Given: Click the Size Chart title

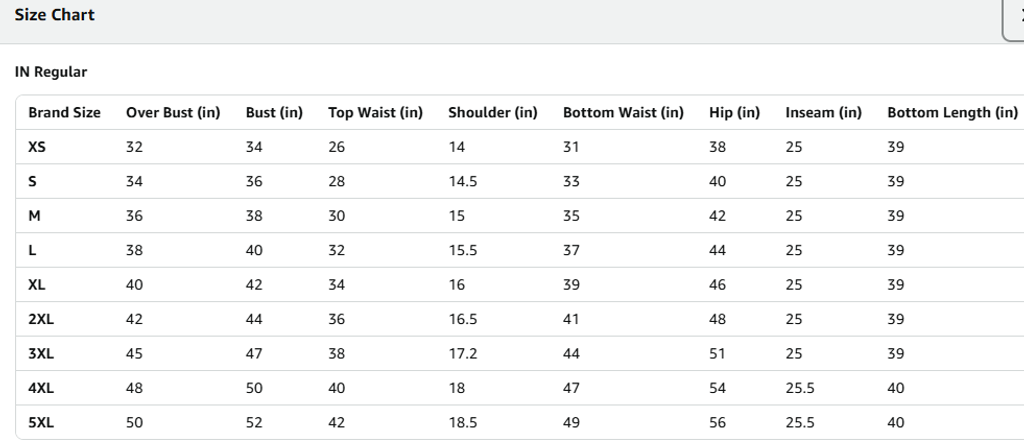Looking at the screenshot, I should [x=55, y=15].
